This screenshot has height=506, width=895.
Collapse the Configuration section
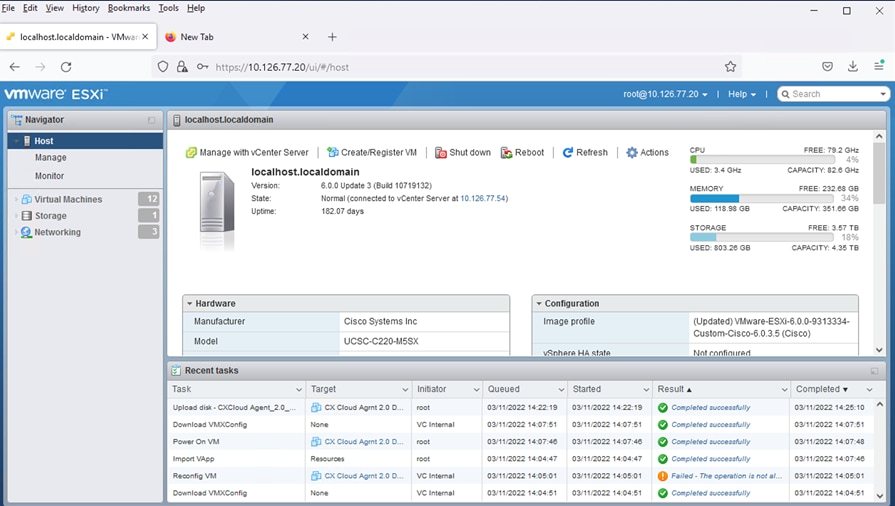point(538,304)
